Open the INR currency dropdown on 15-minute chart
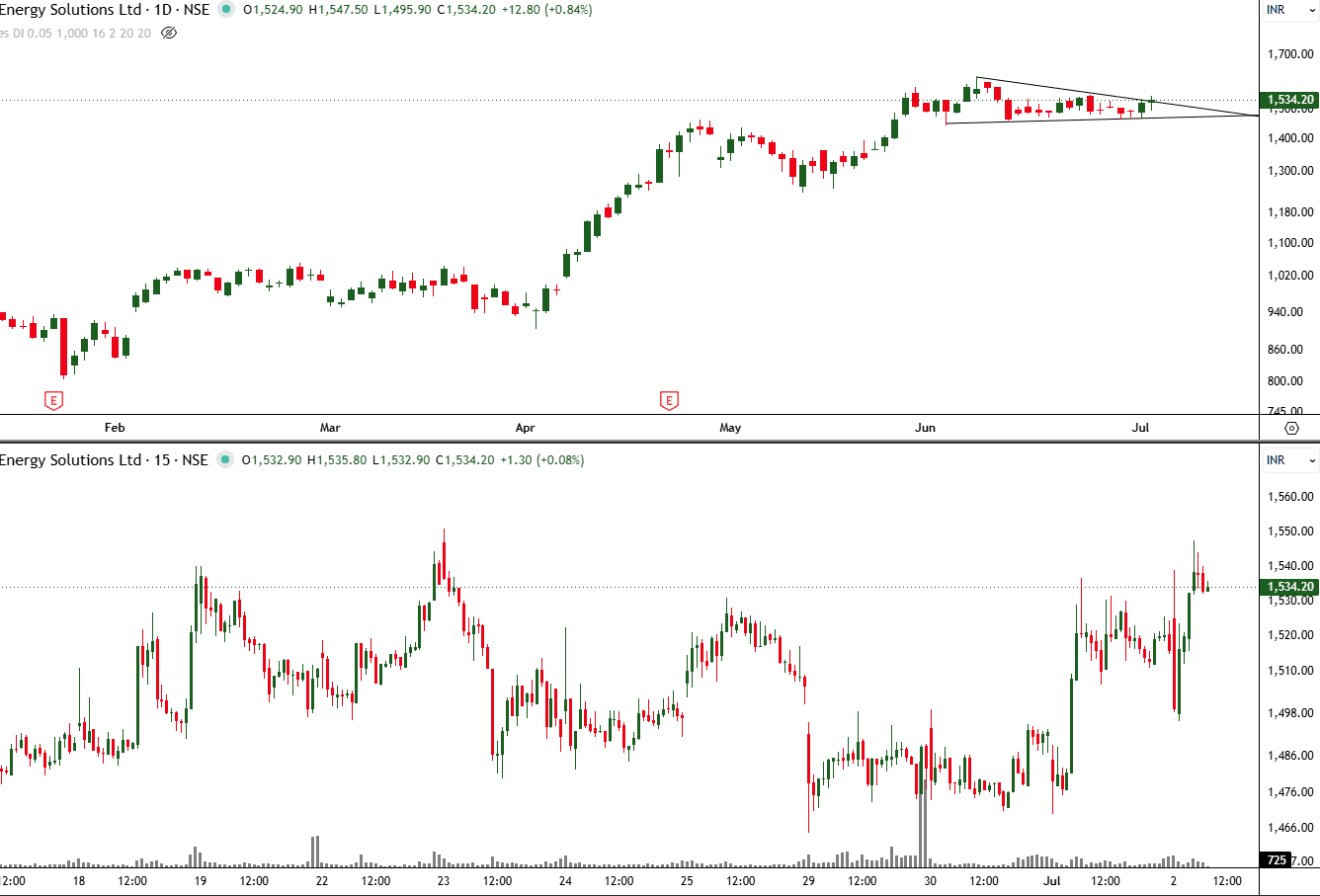 [1291, 460]
